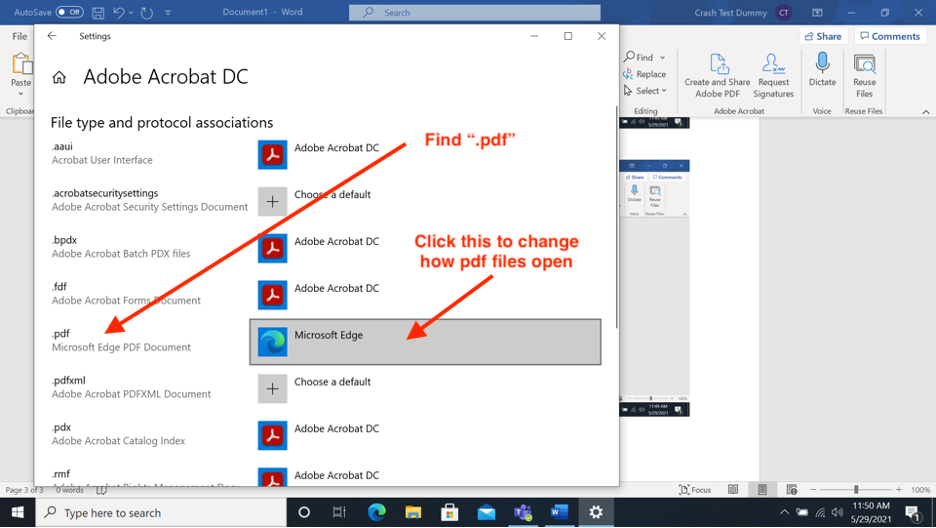The height and width of the screenshot is (528, 936).
Task: Open volume control in system tray
Action: 838,512
